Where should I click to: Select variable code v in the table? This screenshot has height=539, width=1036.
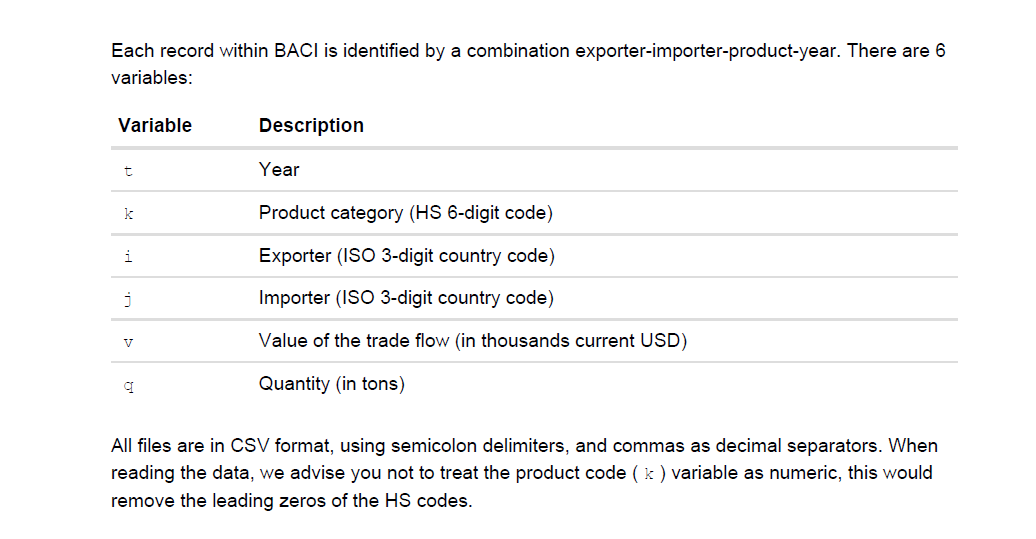pyautogui.click(x=127, y=342)
